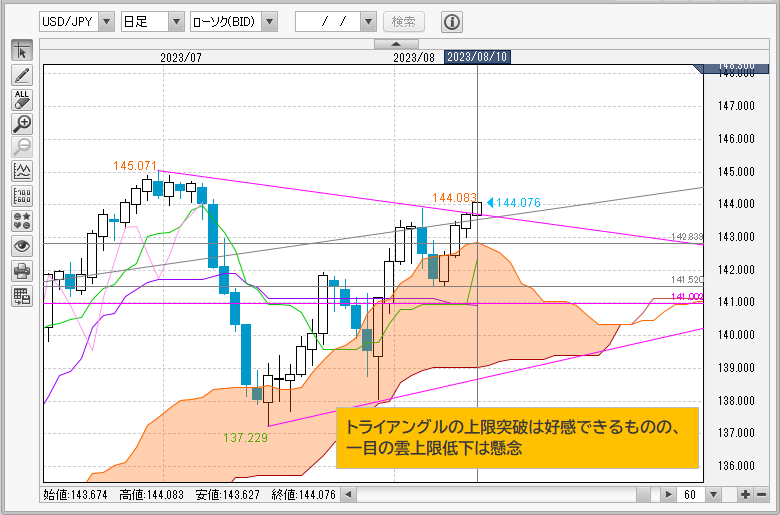Click the 高値:144.083 high value

pyautogui.click(x=151, y=495)
